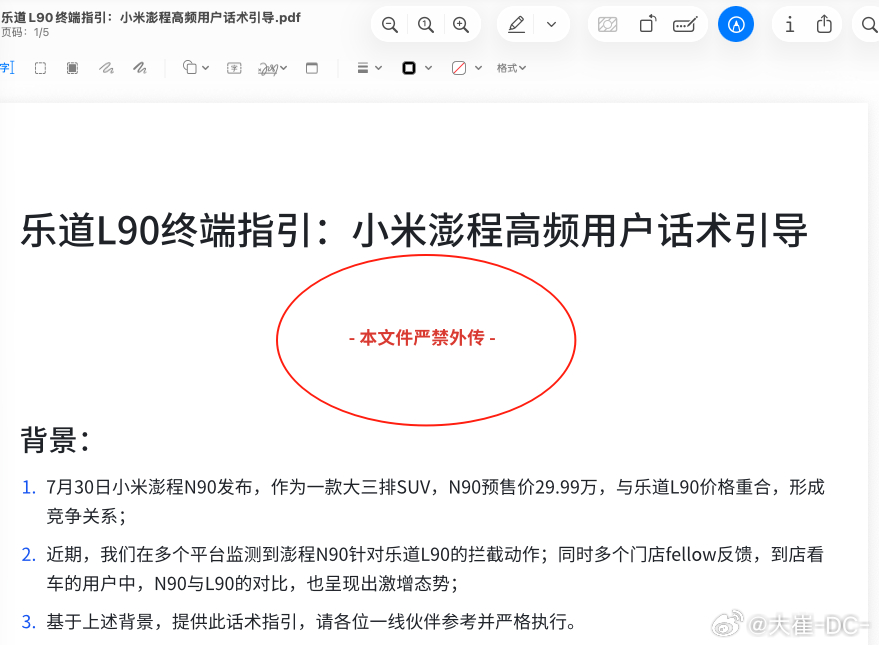Expand the Shapes dropdown arrow
The width and height of the screenshot is (879, 645).
coord(206,68)
